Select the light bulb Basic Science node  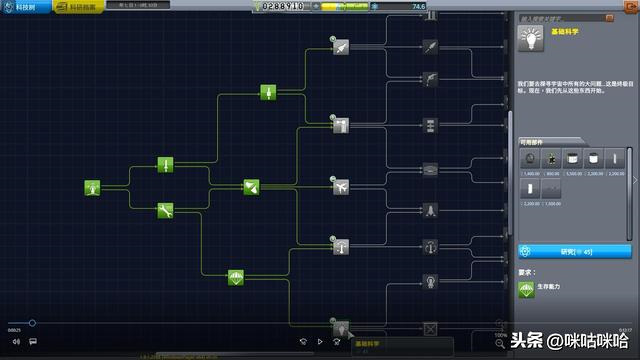[341, 328]
